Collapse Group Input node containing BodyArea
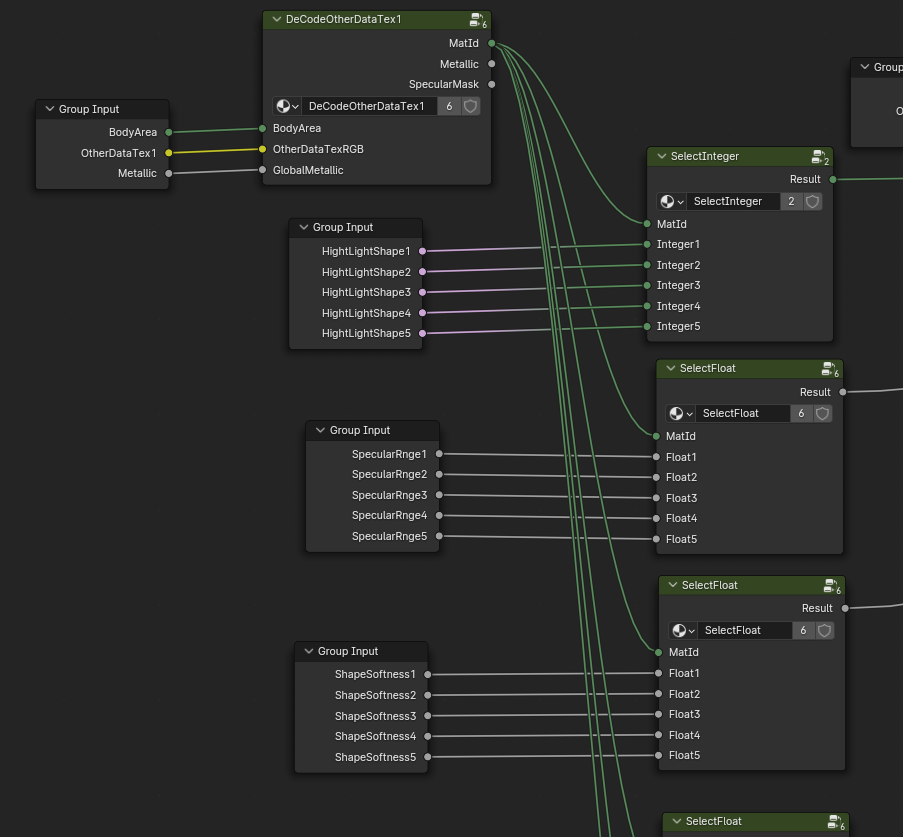 49,110
